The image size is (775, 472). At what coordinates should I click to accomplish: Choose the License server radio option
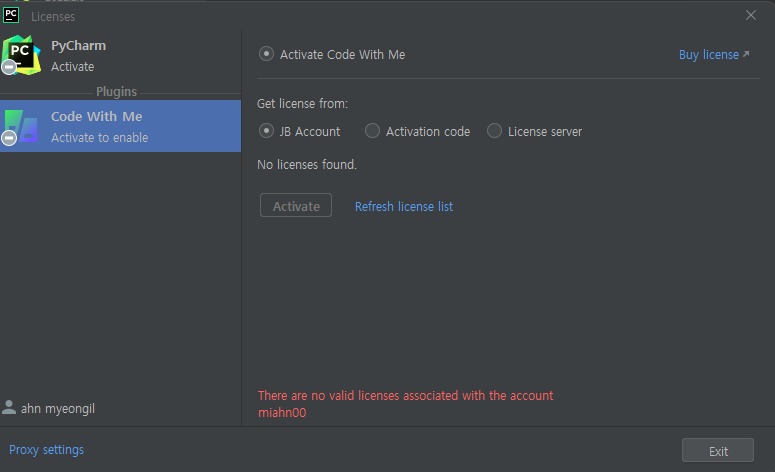coord(494,131)
